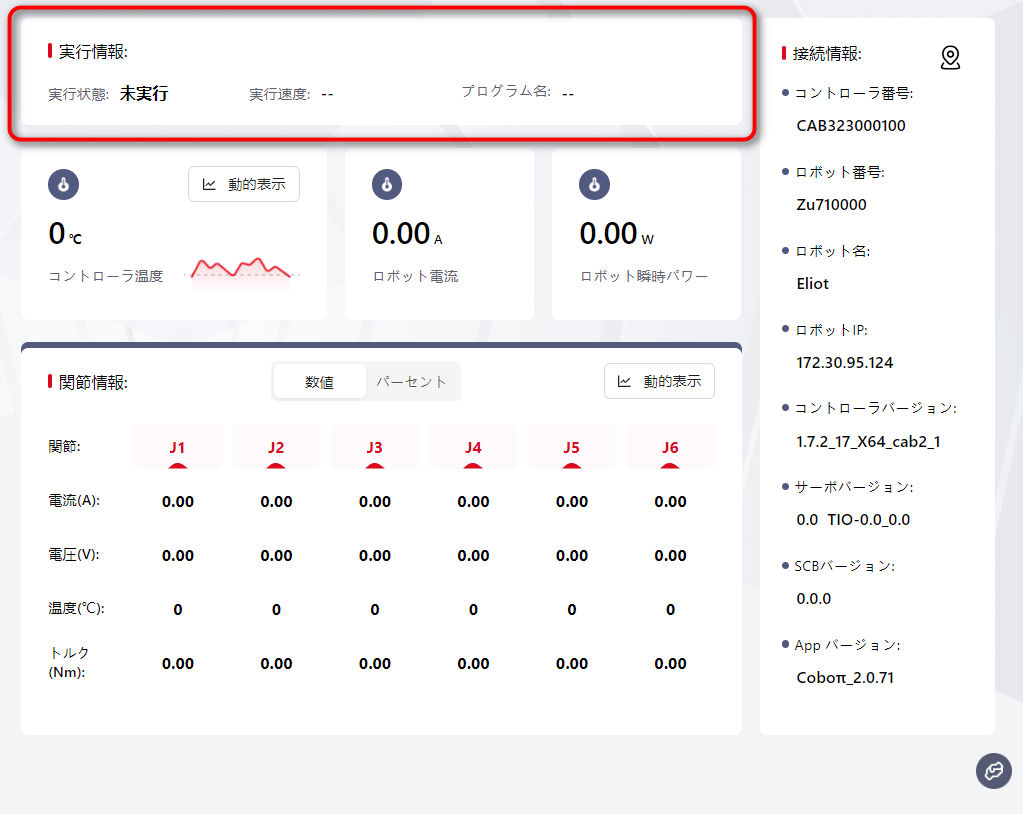Select the J1 joint header
The width and height of the screenshot is (1023, 814).
[177, 447]
